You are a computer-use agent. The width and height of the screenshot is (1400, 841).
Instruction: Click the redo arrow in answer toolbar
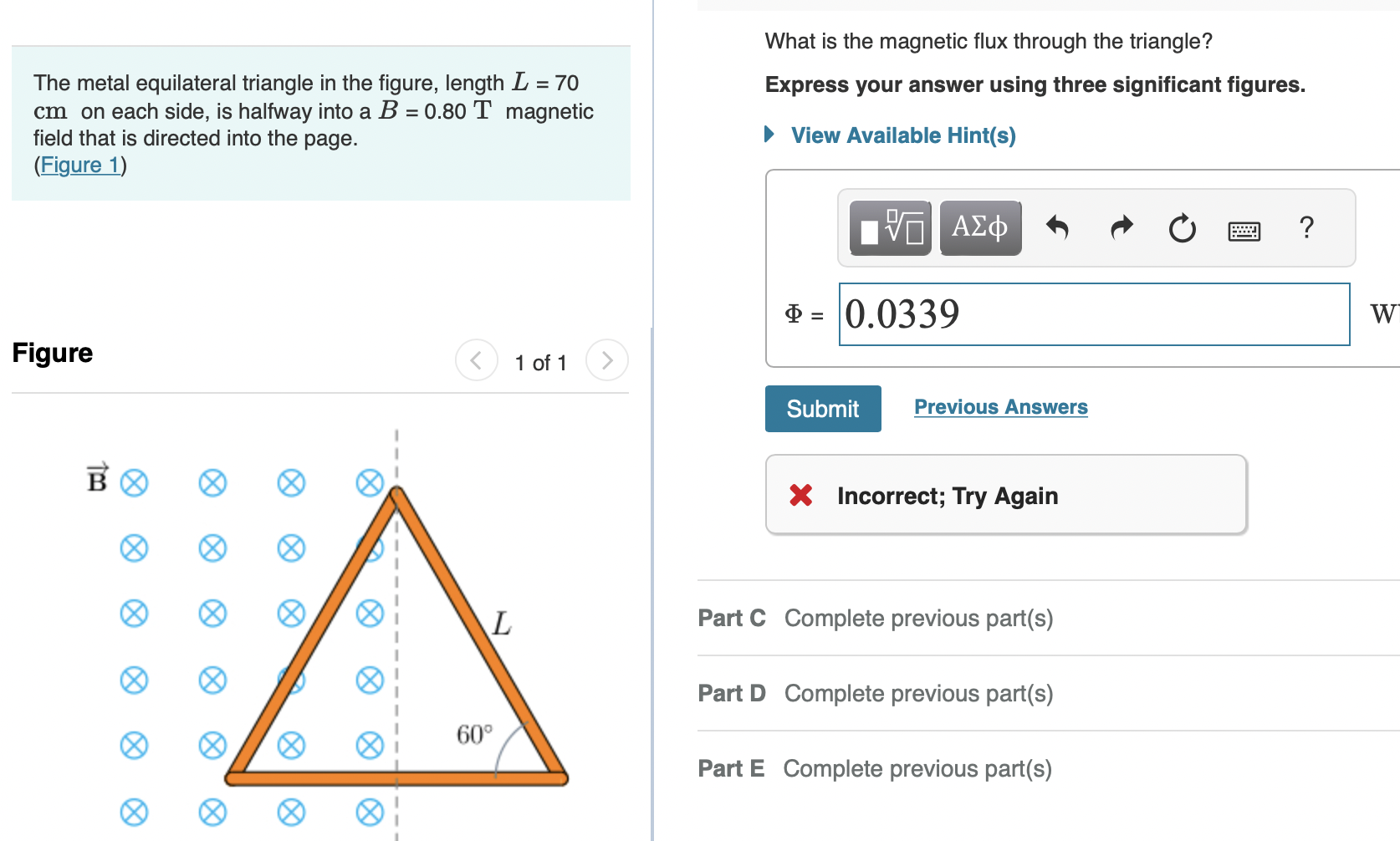[x=1121, y=227]
